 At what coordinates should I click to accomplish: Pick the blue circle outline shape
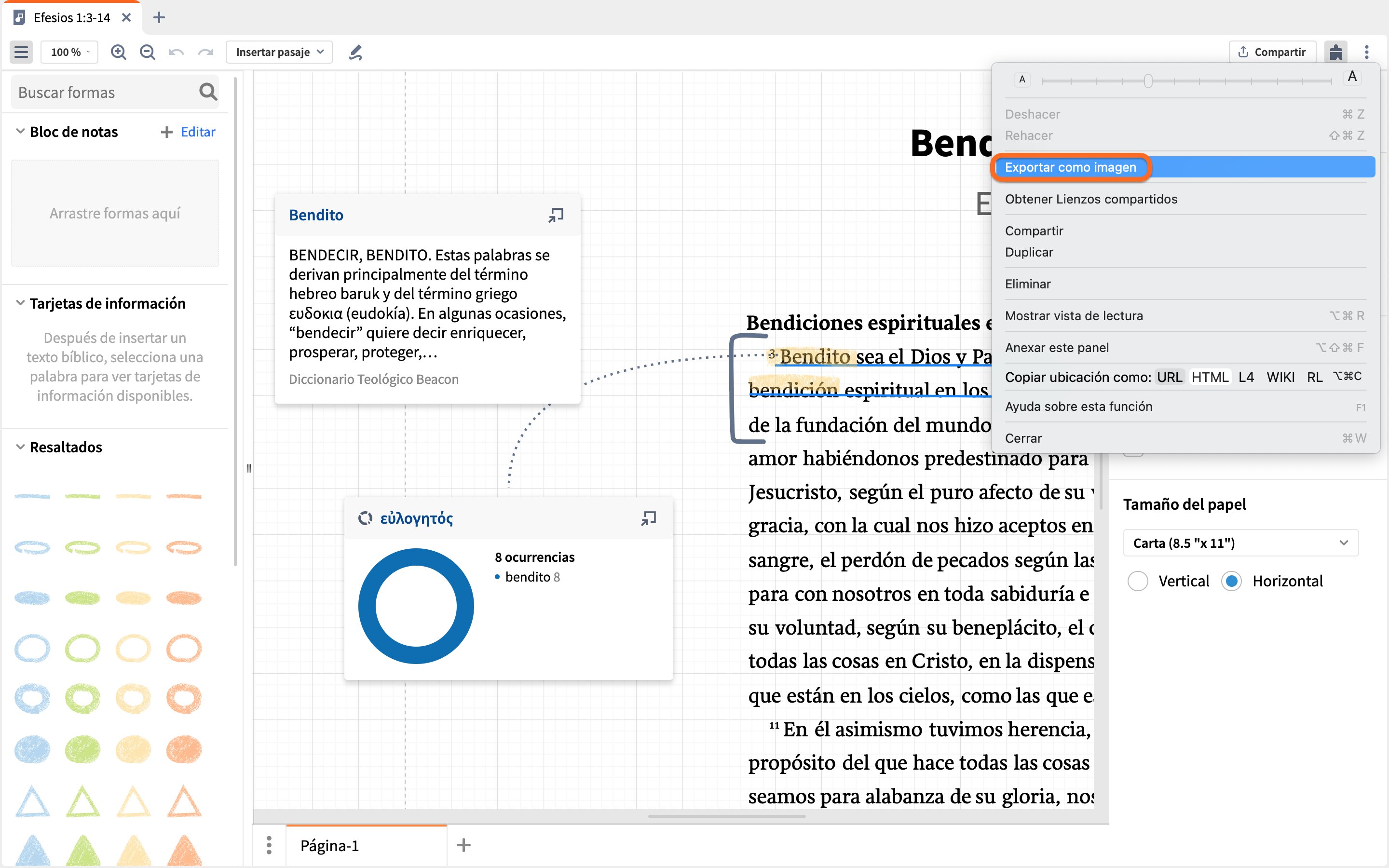32,648
